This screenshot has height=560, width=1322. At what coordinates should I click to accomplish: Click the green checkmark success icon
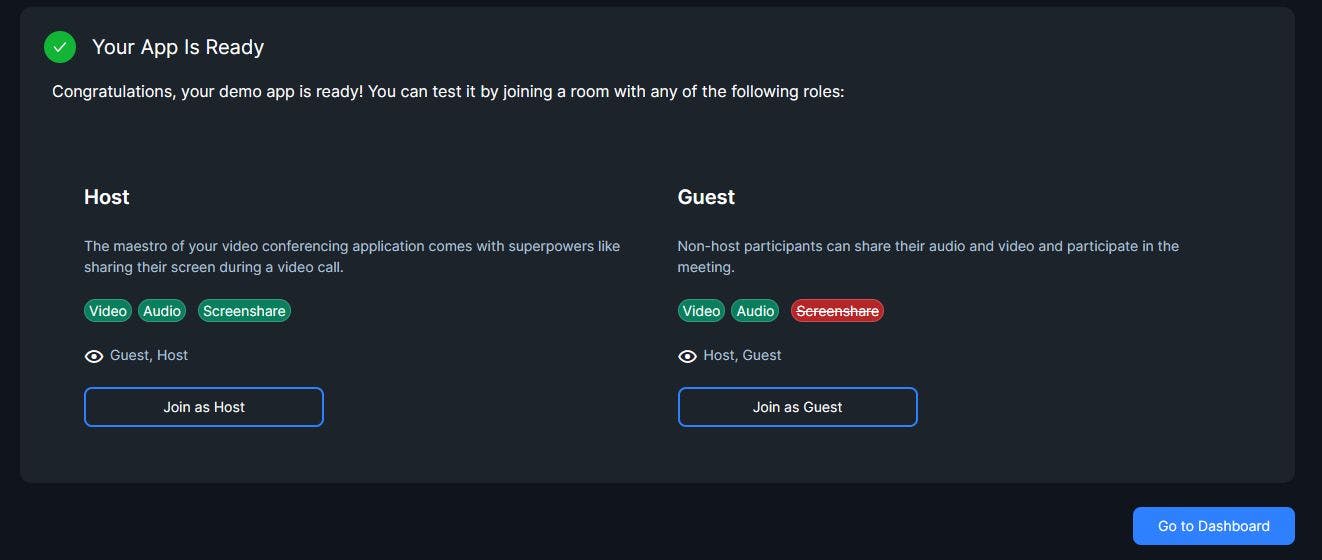(x=60, y=47)
